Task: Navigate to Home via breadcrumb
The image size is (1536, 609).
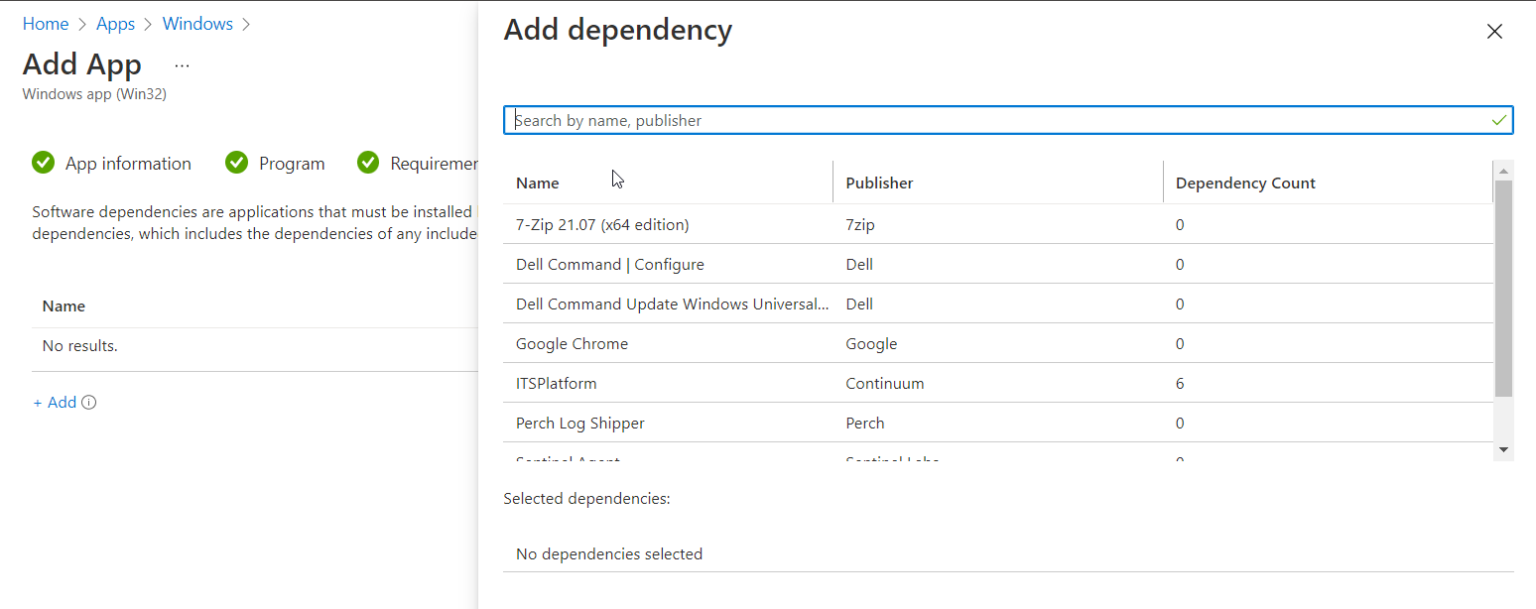Action: (46, 23)
